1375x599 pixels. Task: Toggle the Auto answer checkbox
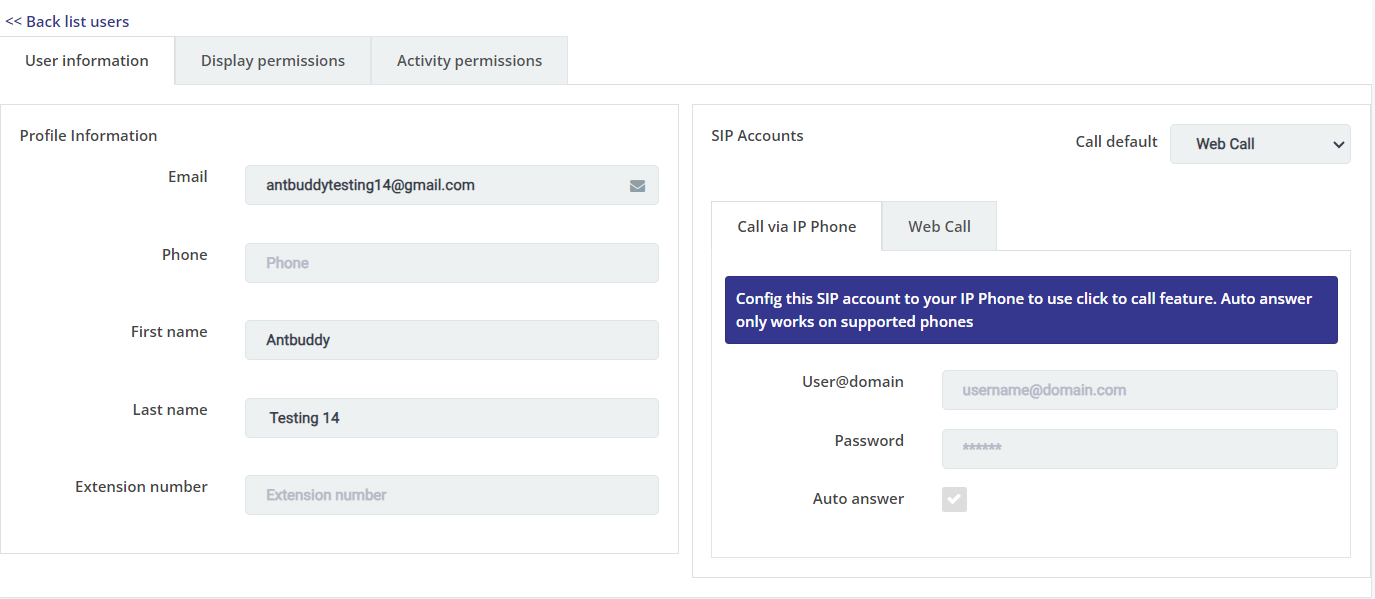point(954,499)
